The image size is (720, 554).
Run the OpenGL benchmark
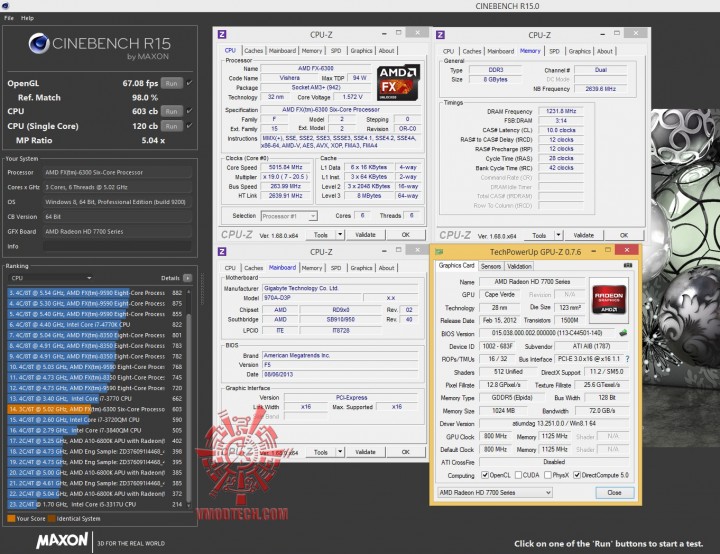(x=171, y=83)
